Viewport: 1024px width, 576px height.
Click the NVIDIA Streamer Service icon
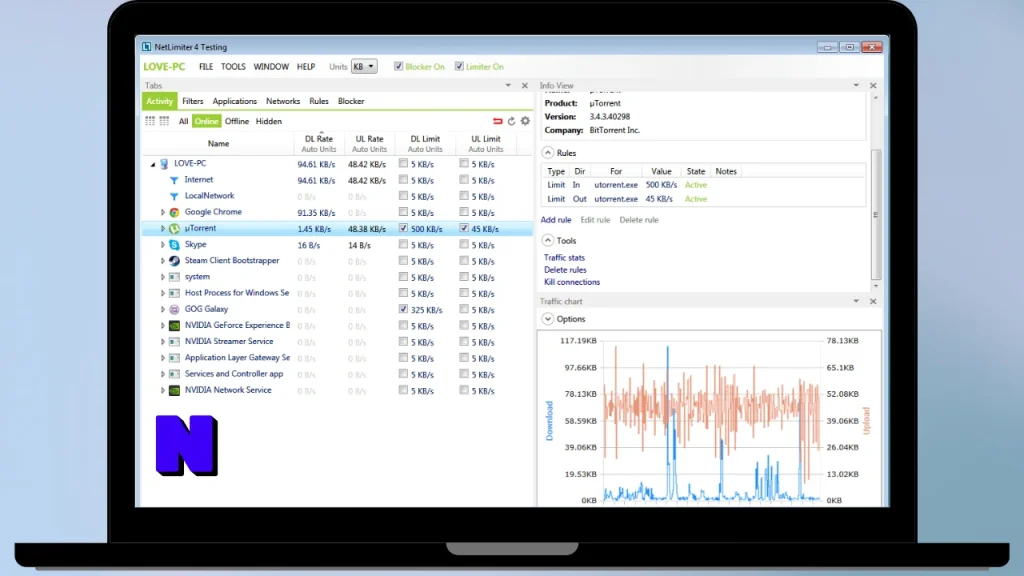click(174, 342)
